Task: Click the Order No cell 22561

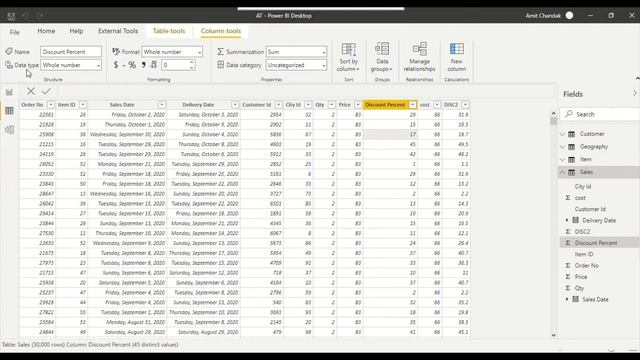Action: (37, 115)
